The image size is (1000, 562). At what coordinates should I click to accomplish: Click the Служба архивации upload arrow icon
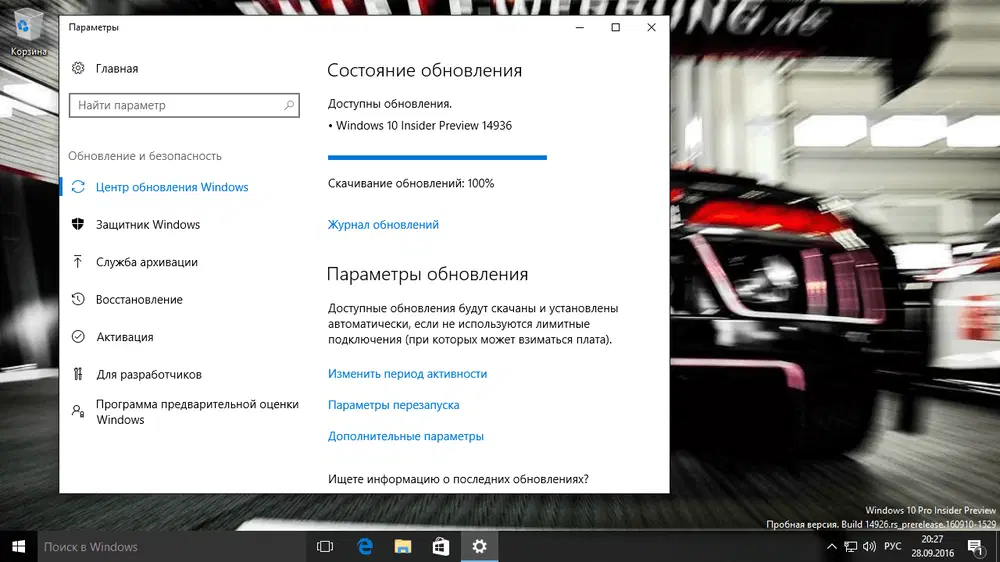tap(78, 262)
